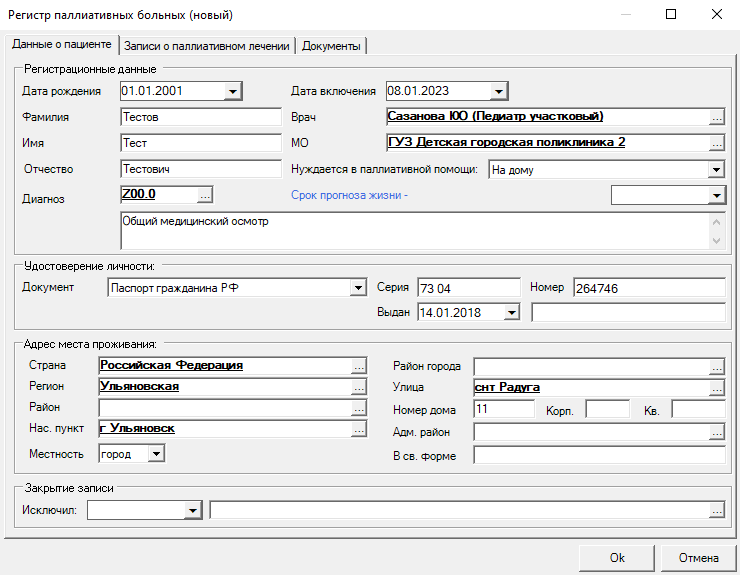Click the г Ульяновск locality value
This screenshot has height=575, width=740.
(x=137, y=428)
